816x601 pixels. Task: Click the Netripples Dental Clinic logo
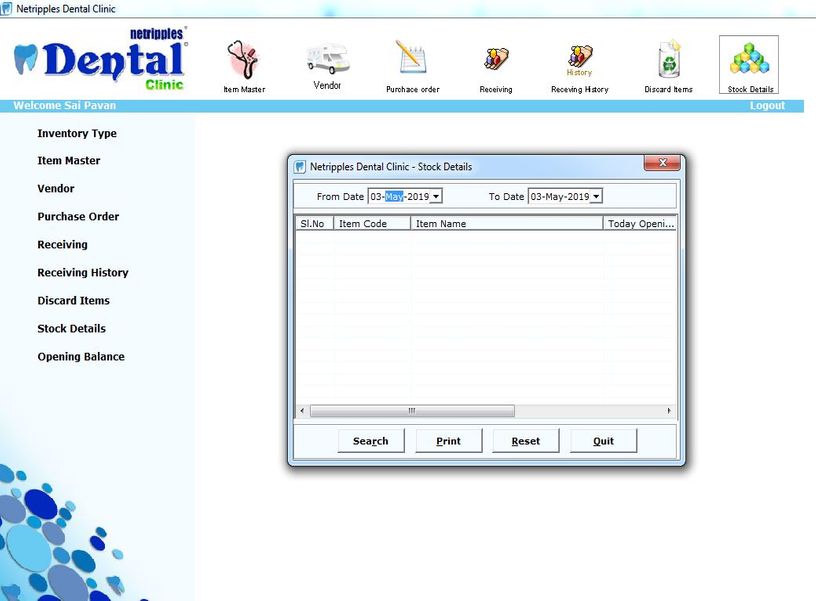(x=100, y=59)
